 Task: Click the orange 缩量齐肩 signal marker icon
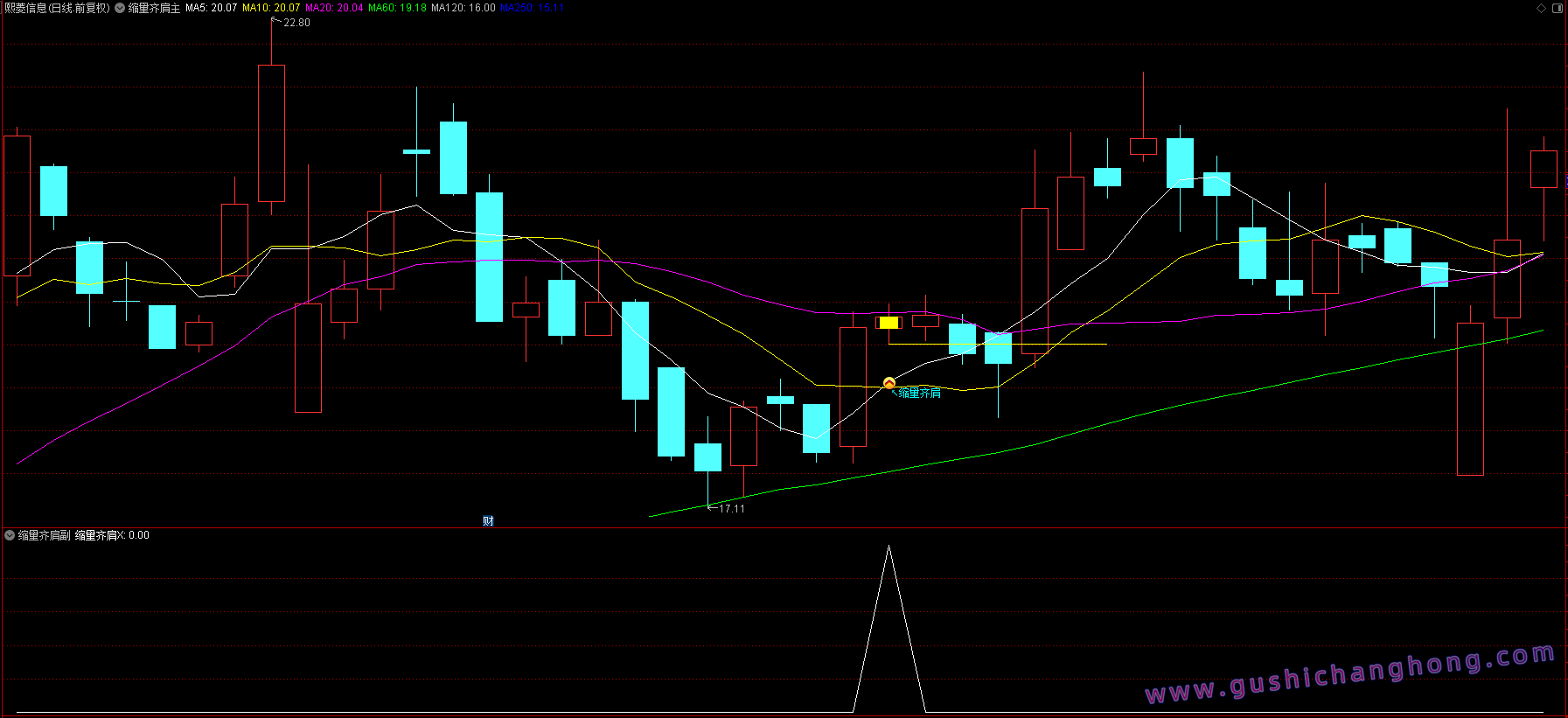click(x=889, y=383)
